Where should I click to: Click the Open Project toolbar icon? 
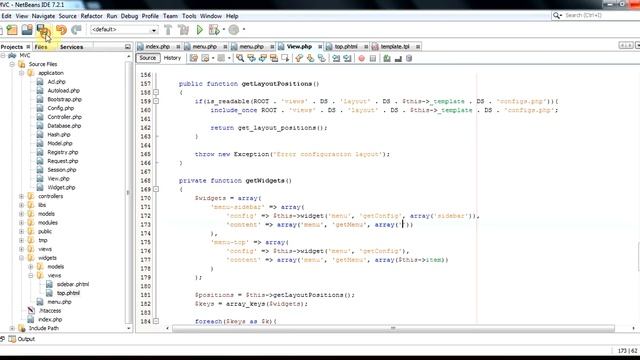click(x=27, y=30)
